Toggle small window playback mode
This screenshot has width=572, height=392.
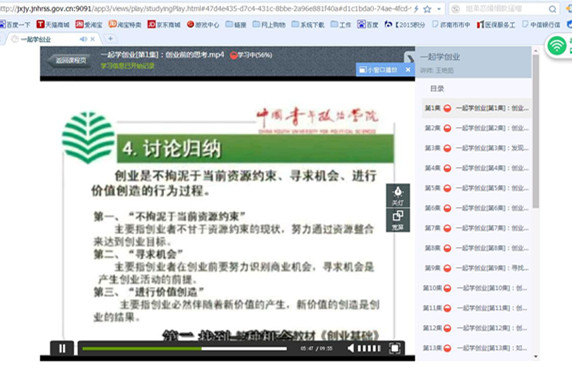point(378,70)
